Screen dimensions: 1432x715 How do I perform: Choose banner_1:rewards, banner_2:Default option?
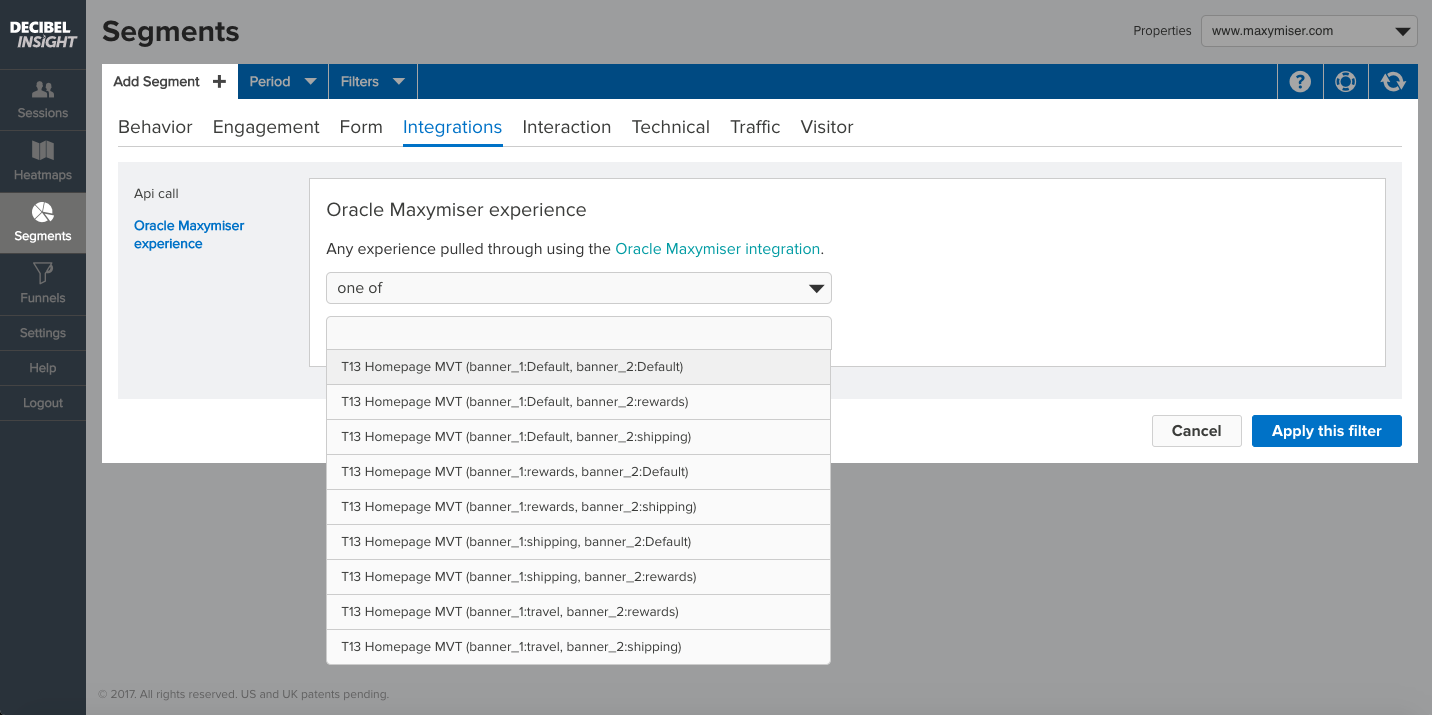(579, 472)
